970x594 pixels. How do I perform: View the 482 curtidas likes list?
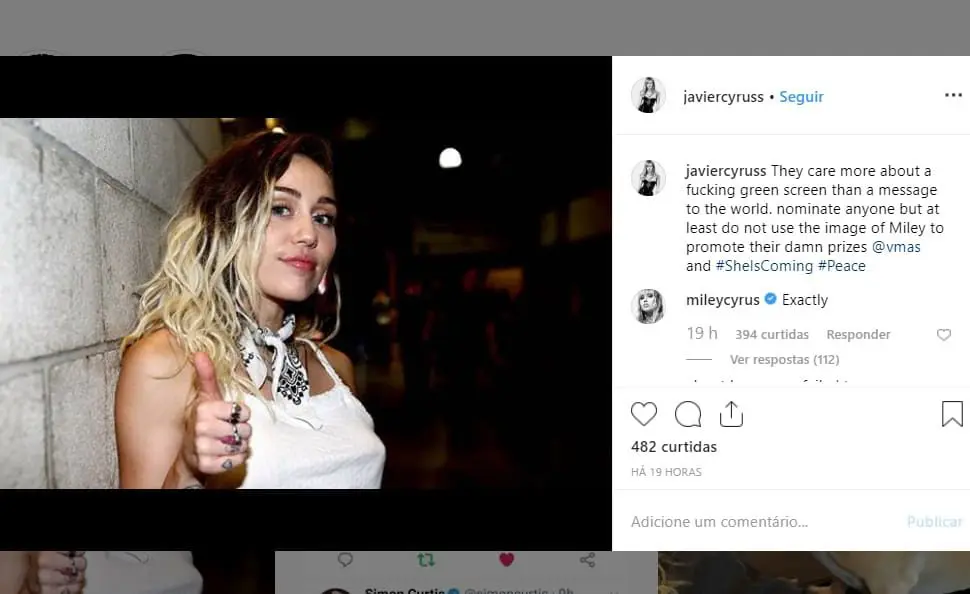(674, 447)
